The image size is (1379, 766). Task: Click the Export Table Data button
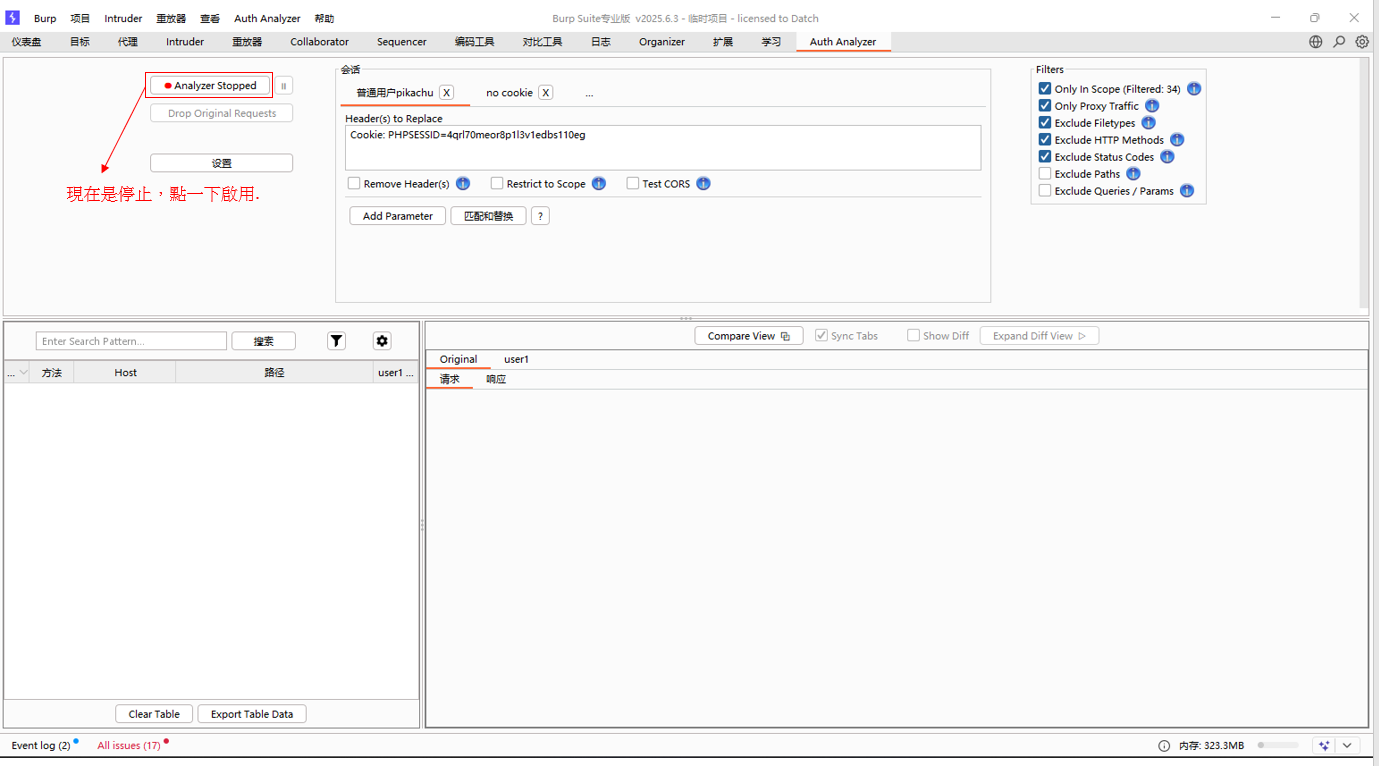(252, 714)
